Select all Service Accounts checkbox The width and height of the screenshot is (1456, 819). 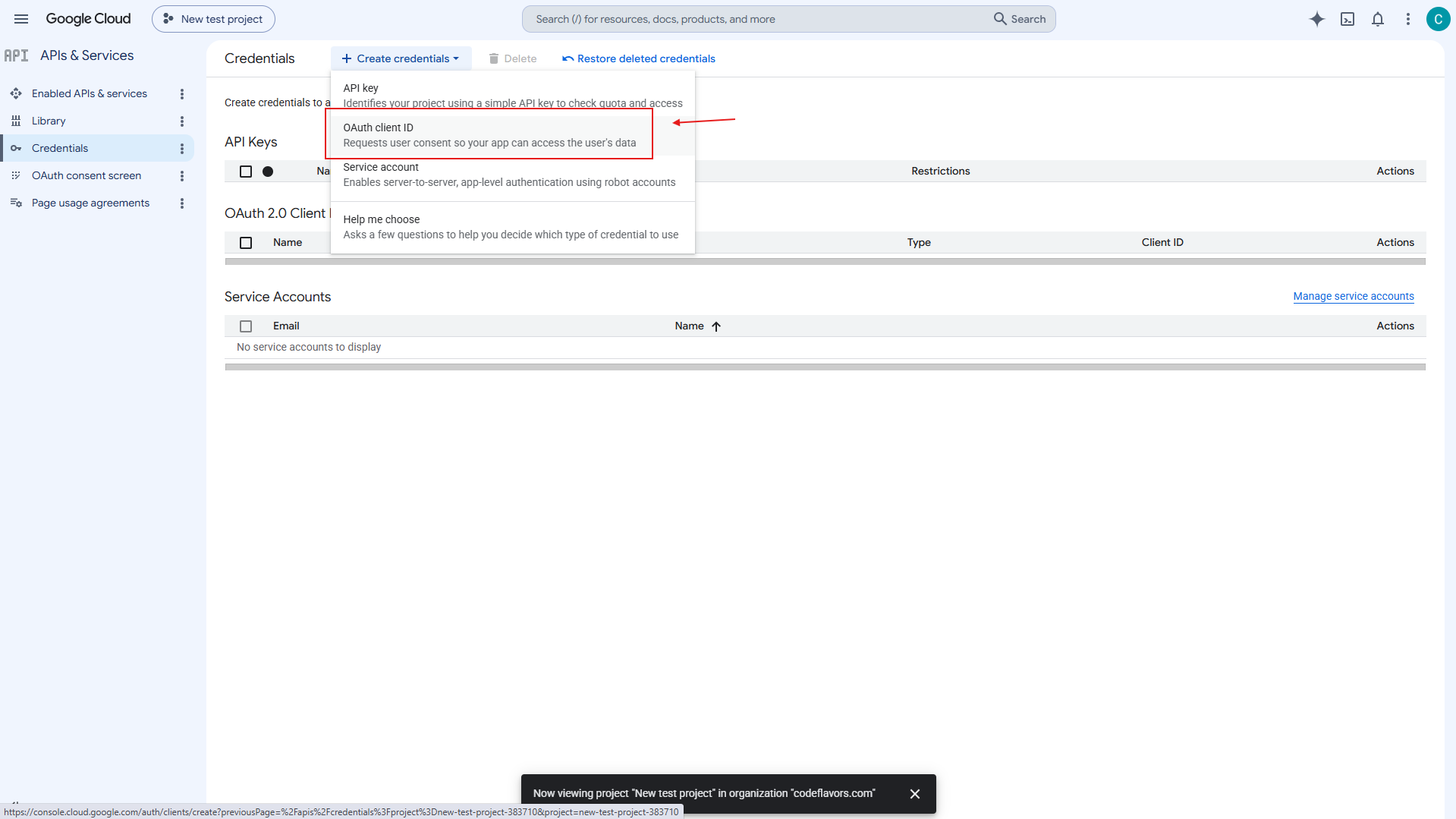246,326
